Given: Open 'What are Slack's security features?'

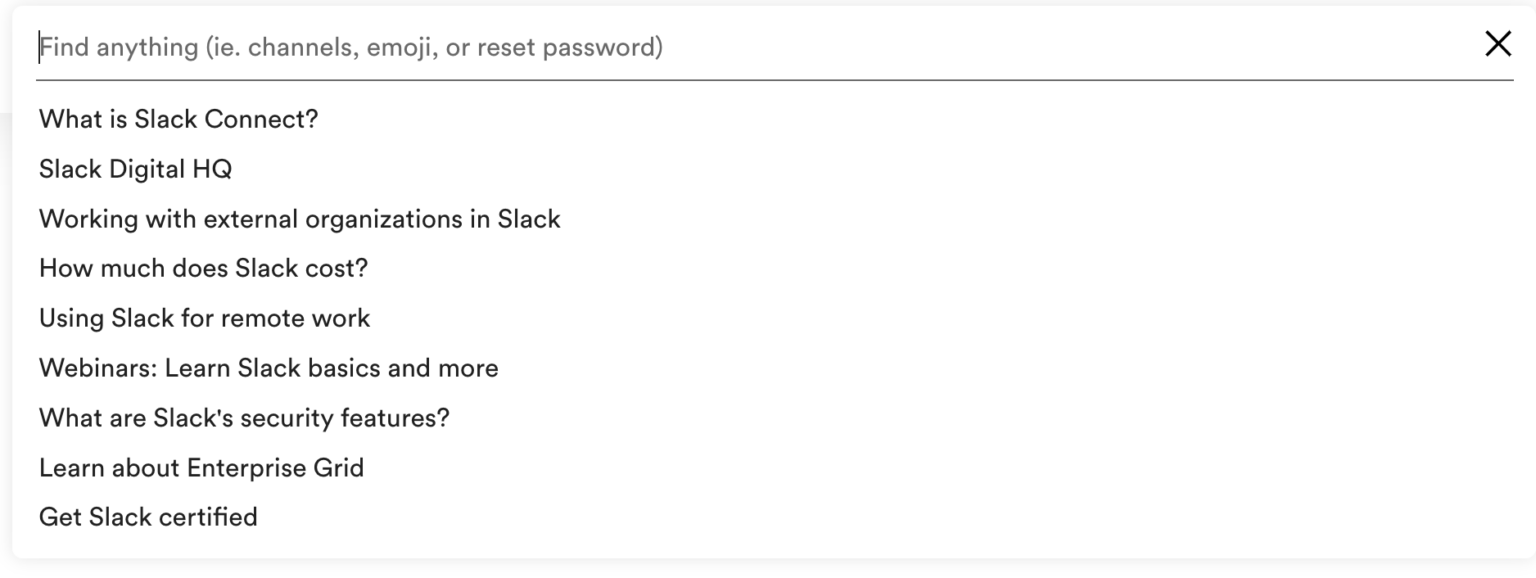Looking at the screenshot, I should [243, 418].
